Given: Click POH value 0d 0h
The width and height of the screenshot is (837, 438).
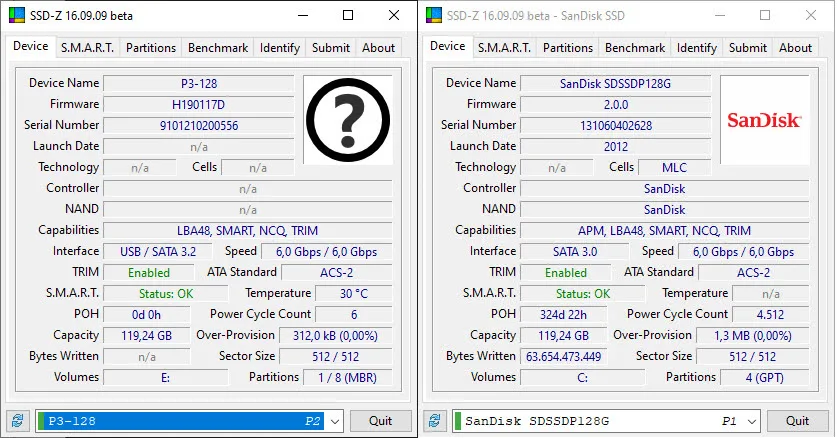Looking at the screenshot, I should tap(146, 314).
